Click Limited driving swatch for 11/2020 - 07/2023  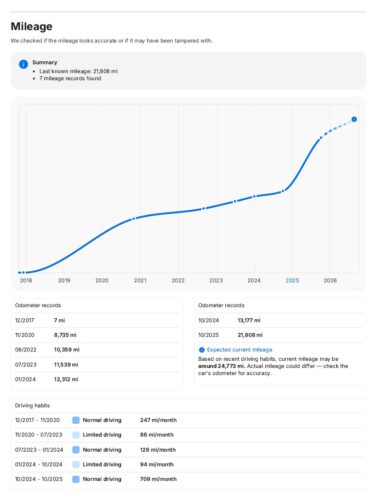(76, 435)
